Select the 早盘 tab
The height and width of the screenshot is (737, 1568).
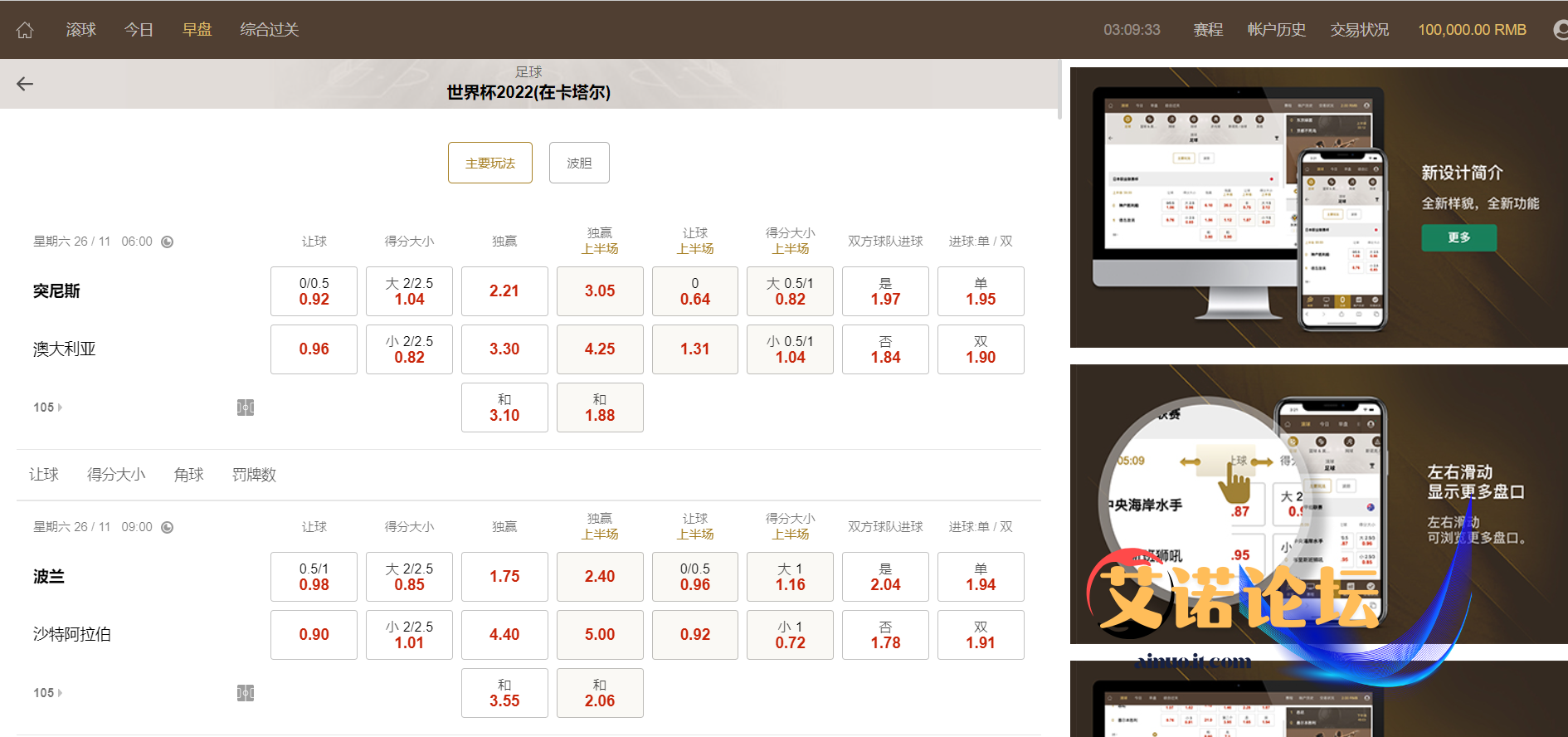coord(197,30)
